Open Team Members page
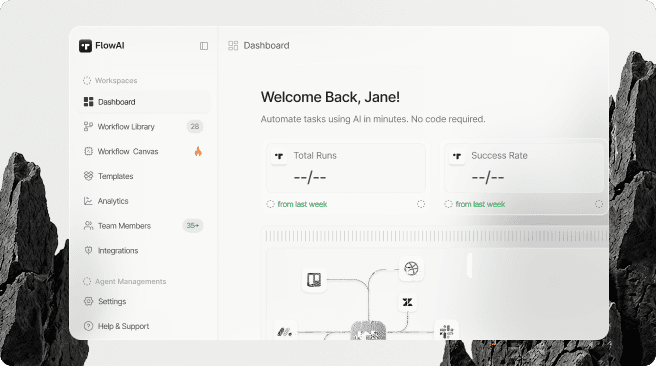 tap(144, 226)
